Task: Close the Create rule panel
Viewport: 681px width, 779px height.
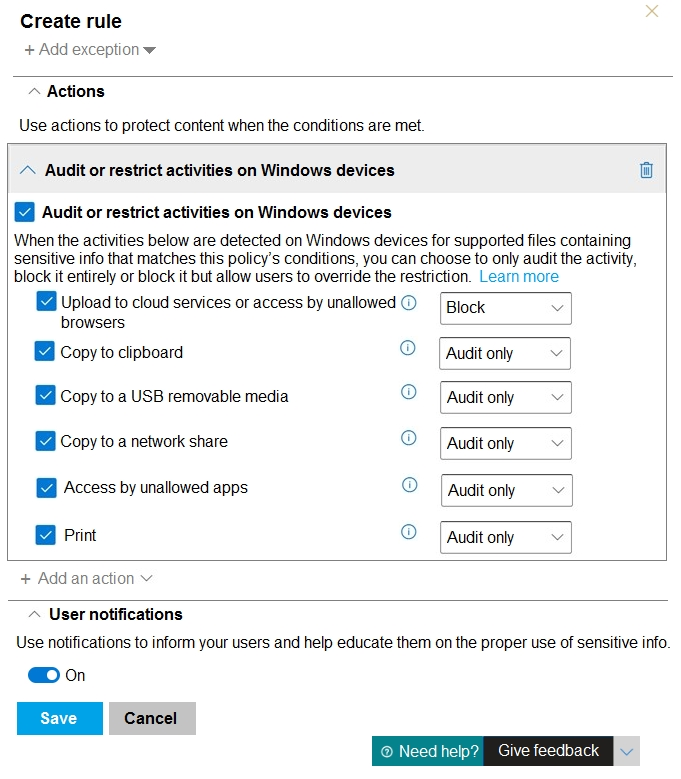Action: pos(652,11)
